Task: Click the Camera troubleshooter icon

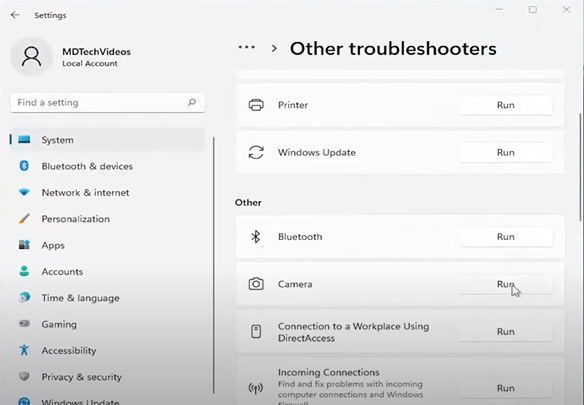Action: click(256, 284)
